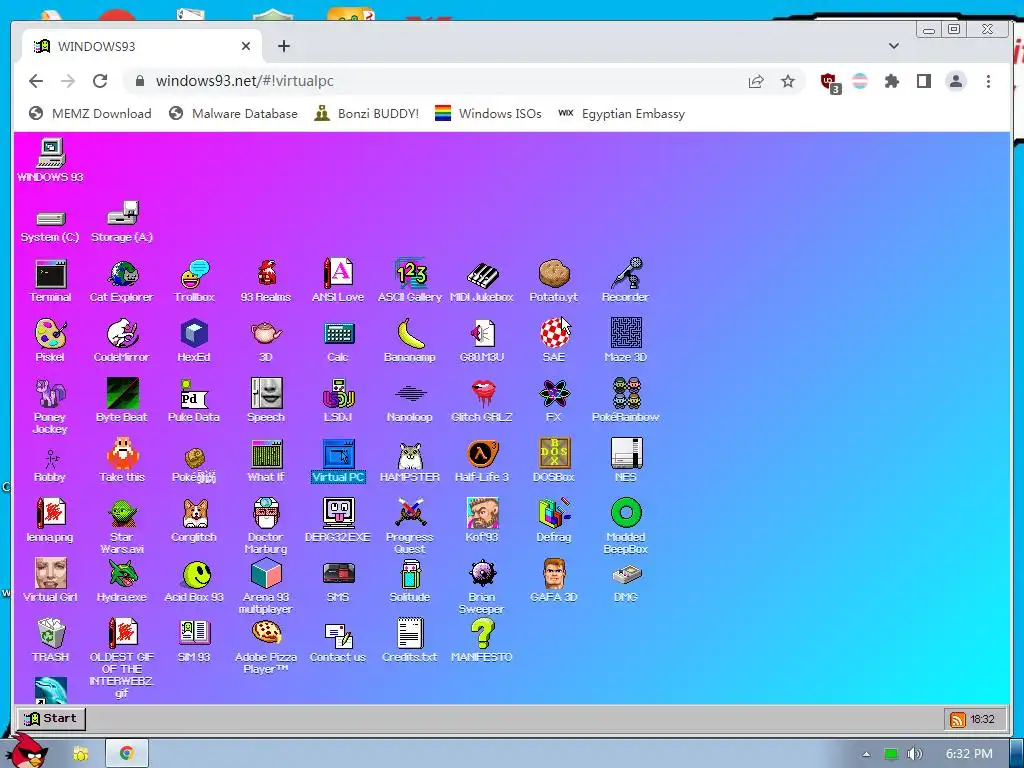Open Maze 3D icon
The width and height of the screenshot is (1024, 768).
(x=626, y=340)
